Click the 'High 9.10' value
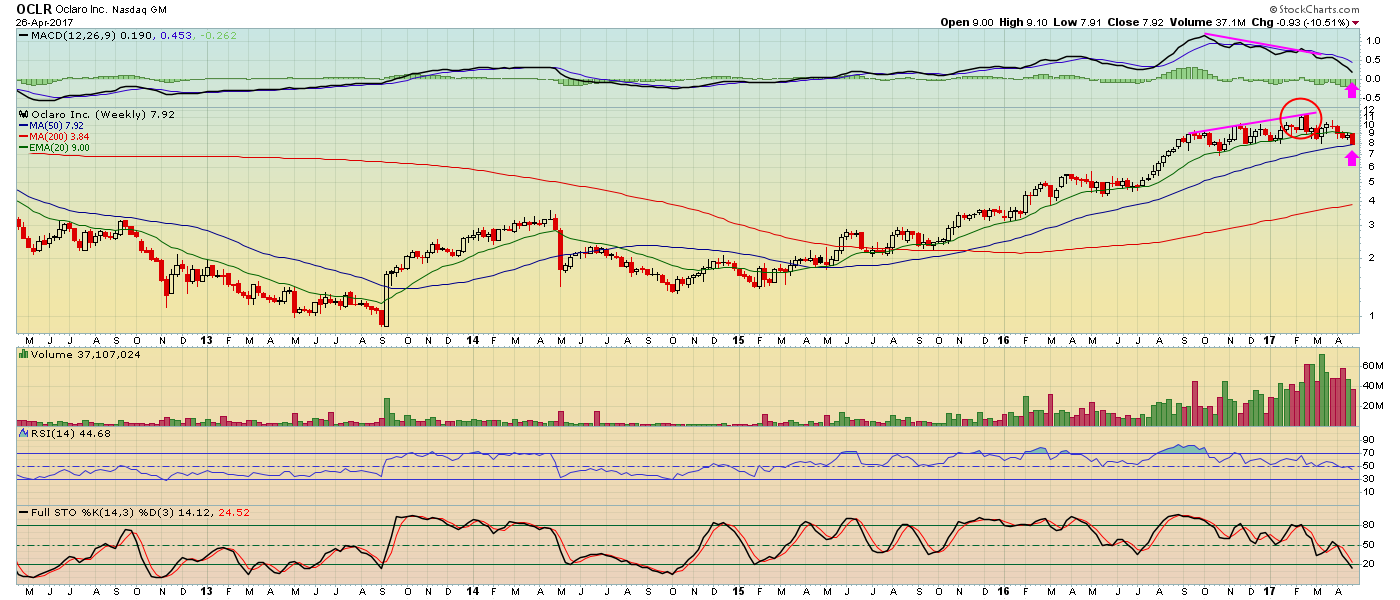The image size is (1400, 600). pyautogui.click(x=1021, y=22)
